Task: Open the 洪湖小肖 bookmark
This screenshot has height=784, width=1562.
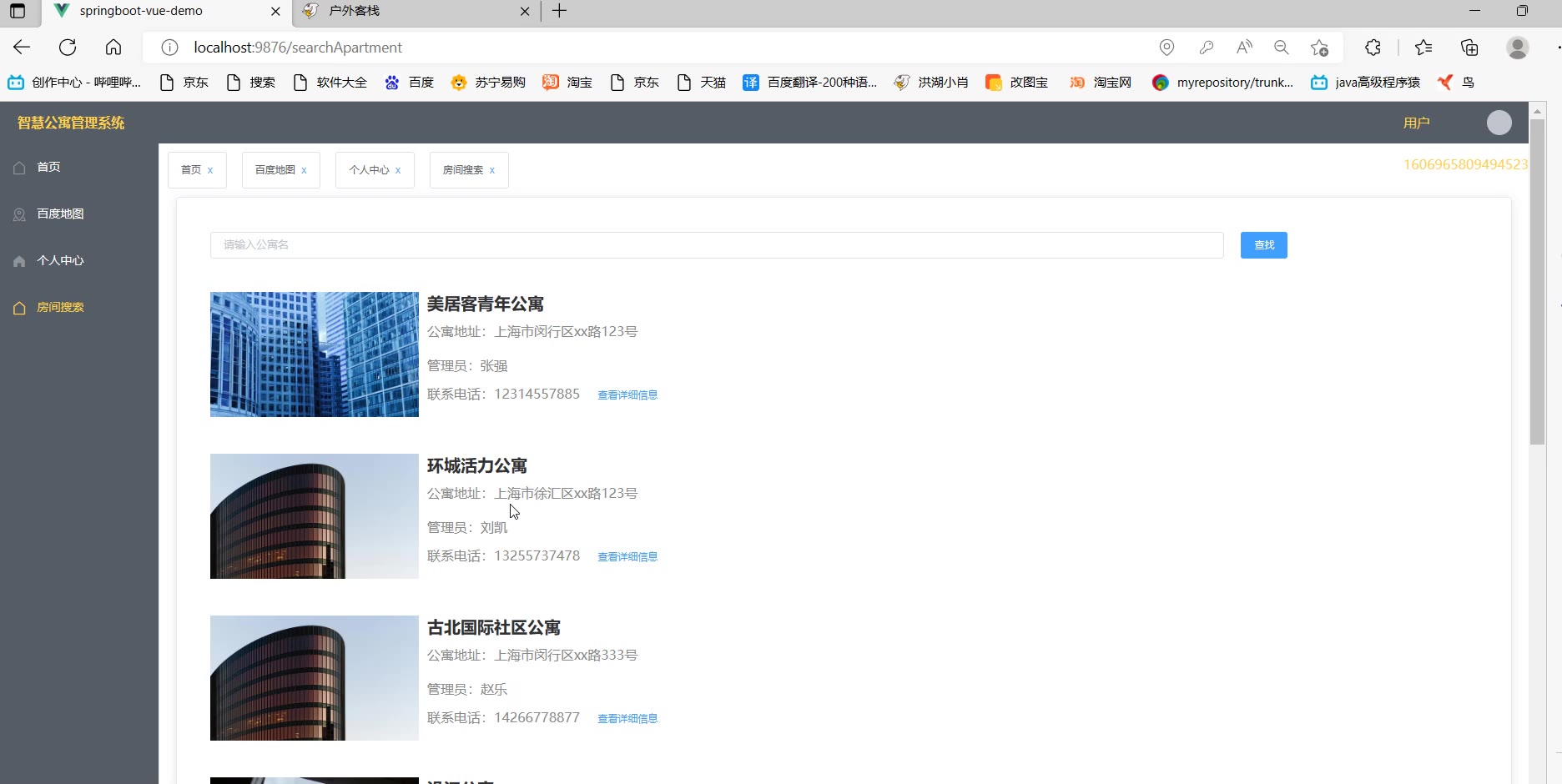Action: 931,83
